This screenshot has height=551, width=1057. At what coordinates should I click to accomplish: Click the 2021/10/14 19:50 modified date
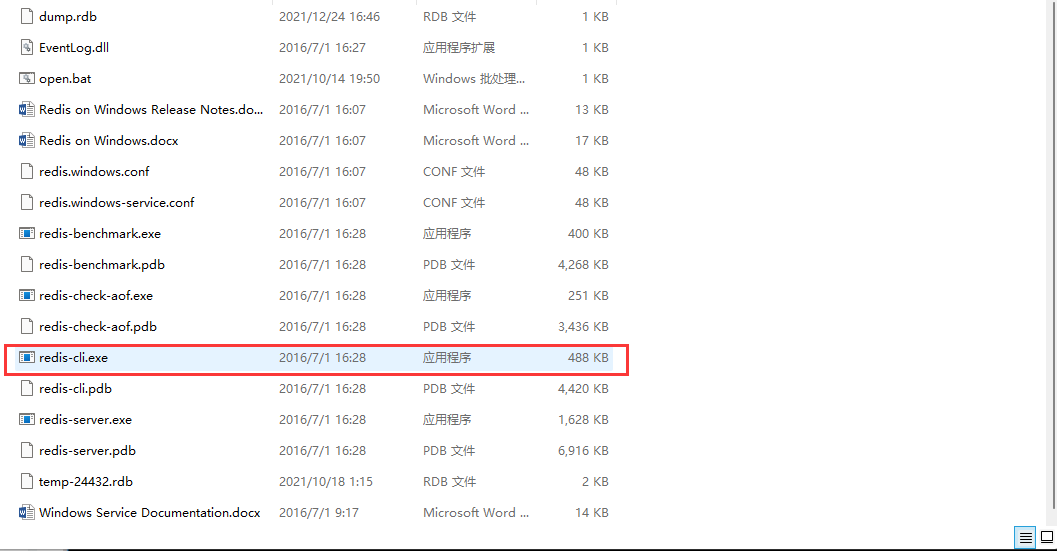(x=330, y=79)
